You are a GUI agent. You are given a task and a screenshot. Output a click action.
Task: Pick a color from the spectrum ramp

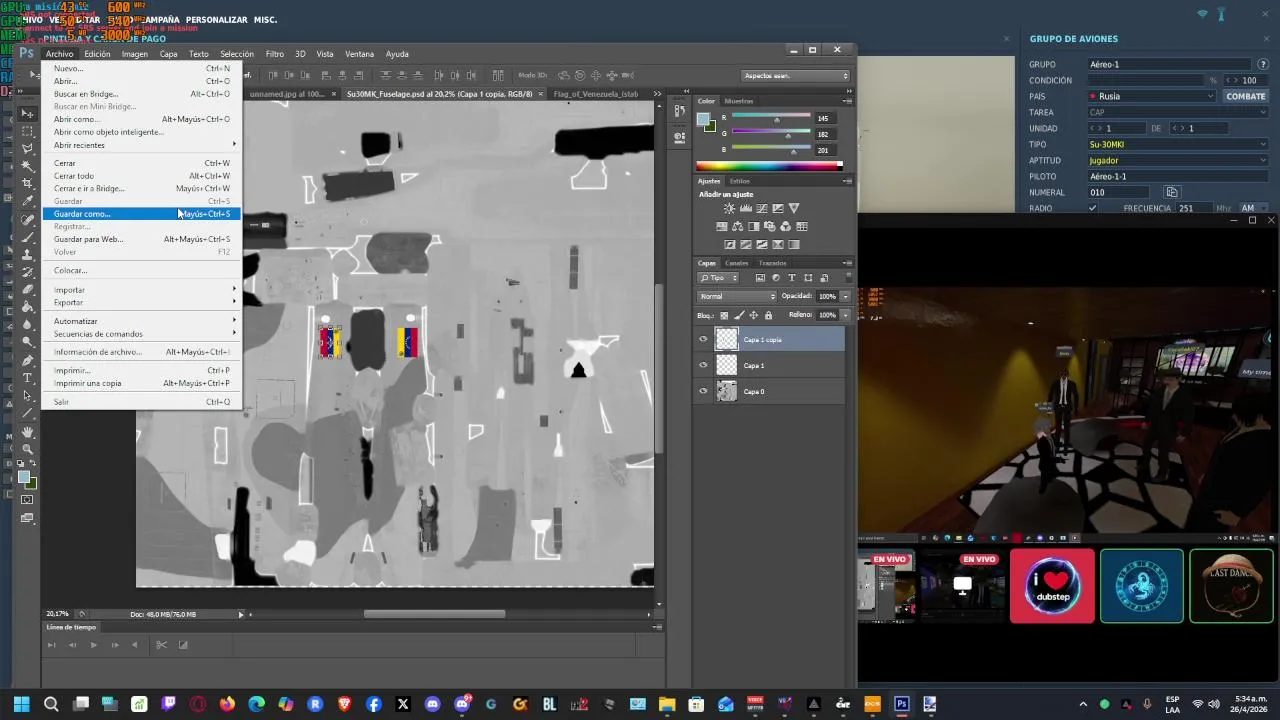pyautogui.click(x=769, y=165)
